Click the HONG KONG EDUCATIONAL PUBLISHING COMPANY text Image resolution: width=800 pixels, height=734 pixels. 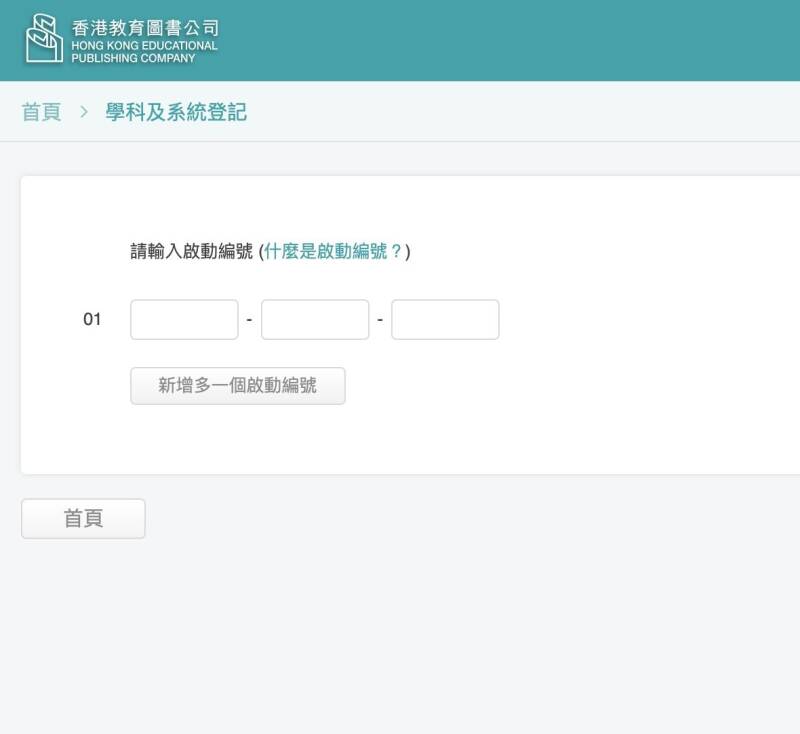pyautogui.click(x=144, y=52)
